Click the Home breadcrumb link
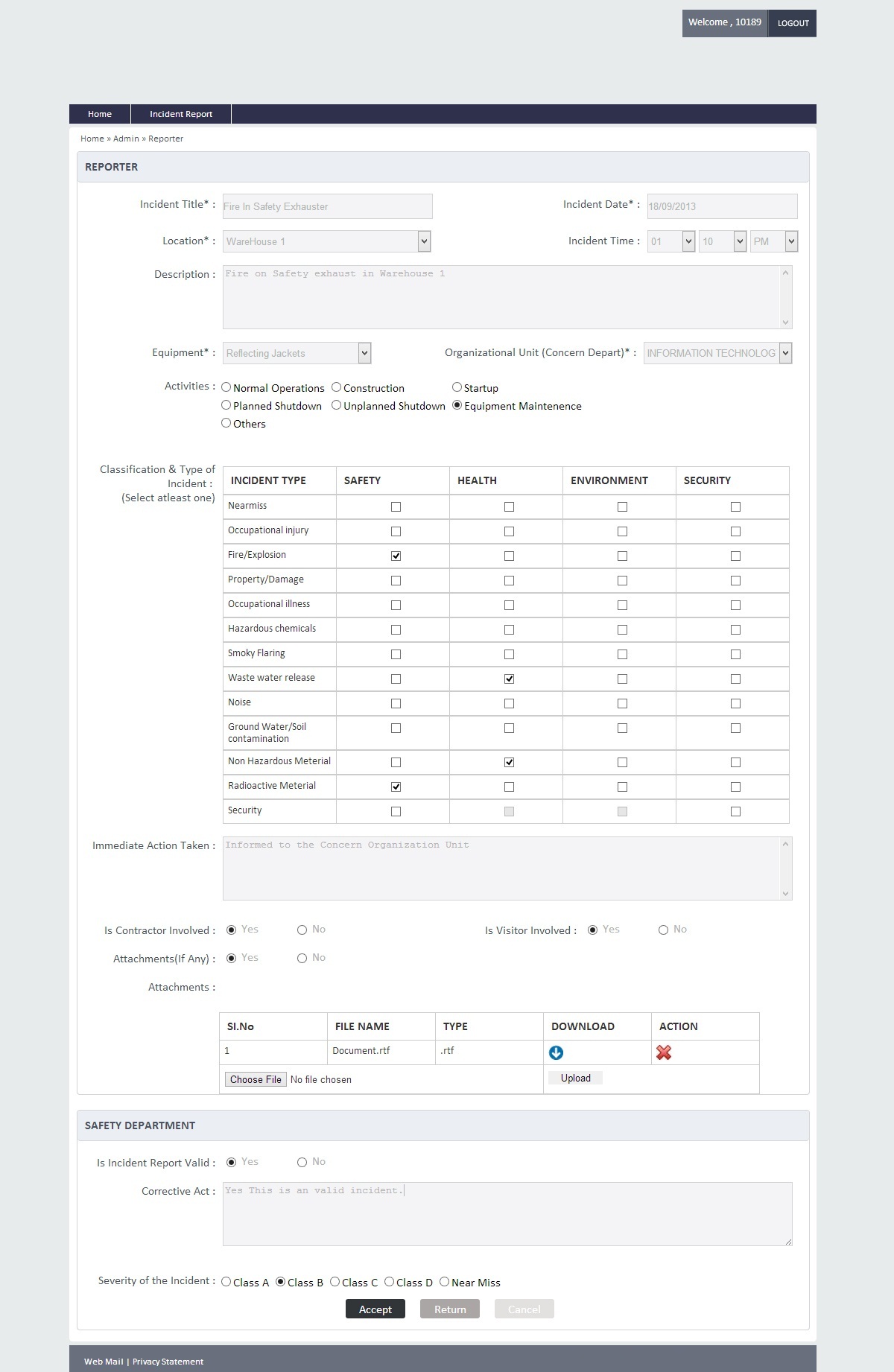 coord(92,139)
